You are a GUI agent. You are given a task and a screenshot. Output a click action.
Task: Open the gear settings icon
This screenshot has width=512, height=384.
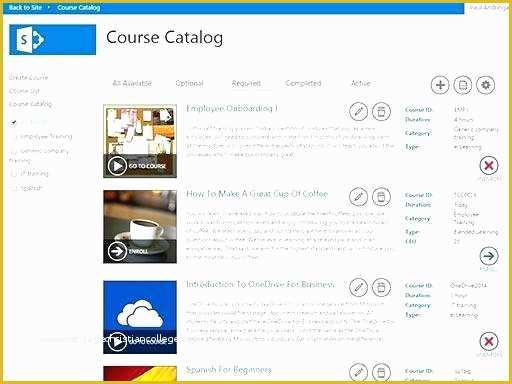(x=486, y=85)
